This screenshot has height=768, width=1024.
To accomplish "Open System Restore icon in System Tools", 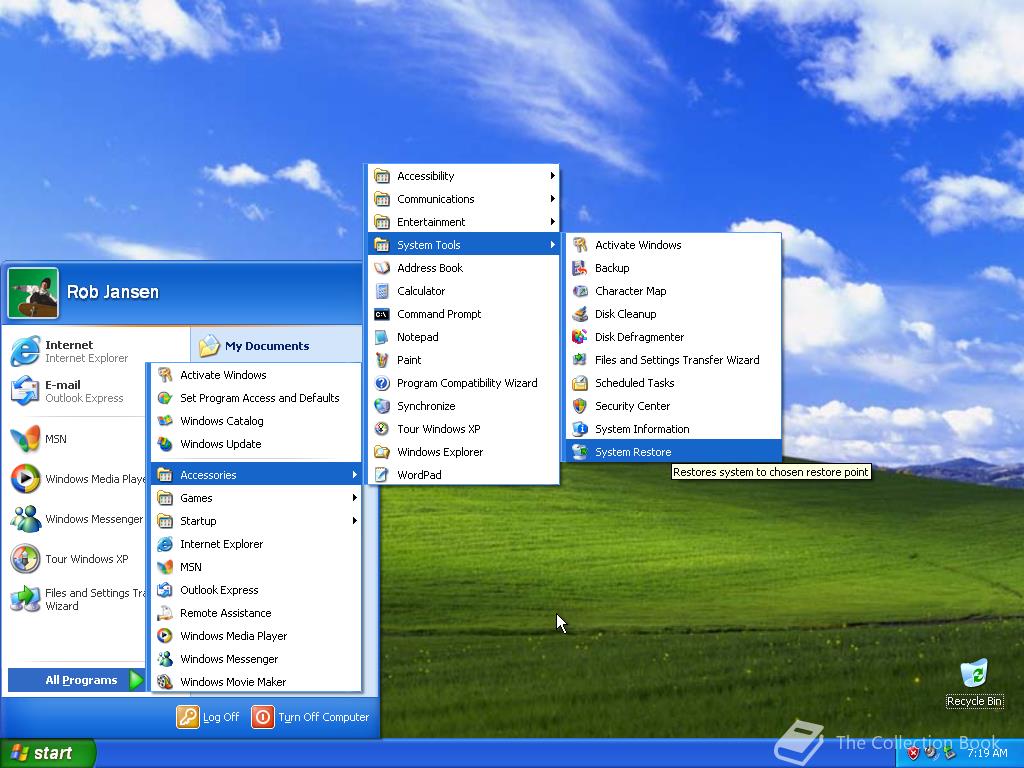I will [x=579, y=452].
